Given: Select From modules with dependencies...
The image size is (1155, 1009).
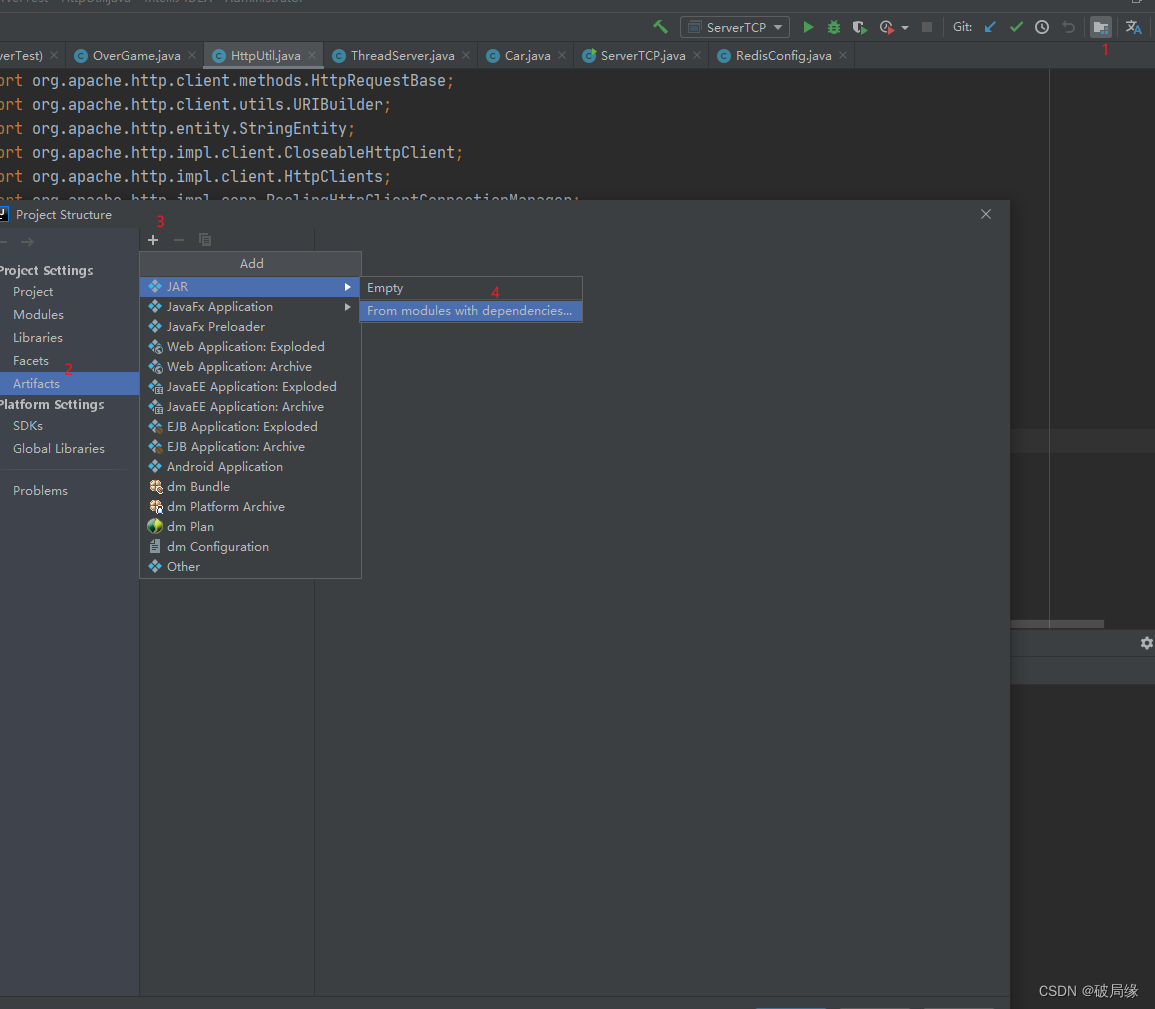Looking at the screenshot, I should coord(471,311).
